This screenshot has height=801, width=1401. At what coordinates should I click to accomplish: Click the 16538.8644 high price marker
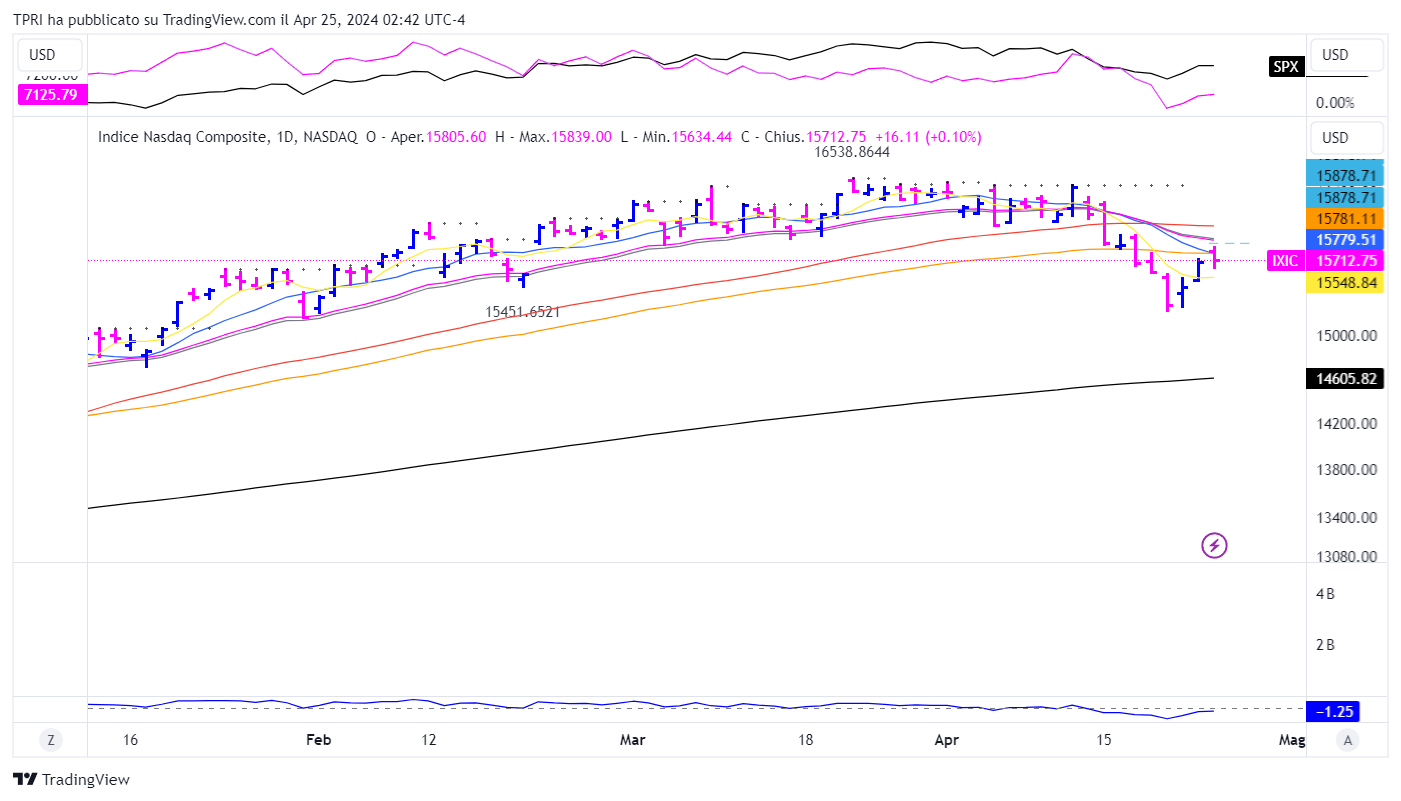tap(851, 152)
